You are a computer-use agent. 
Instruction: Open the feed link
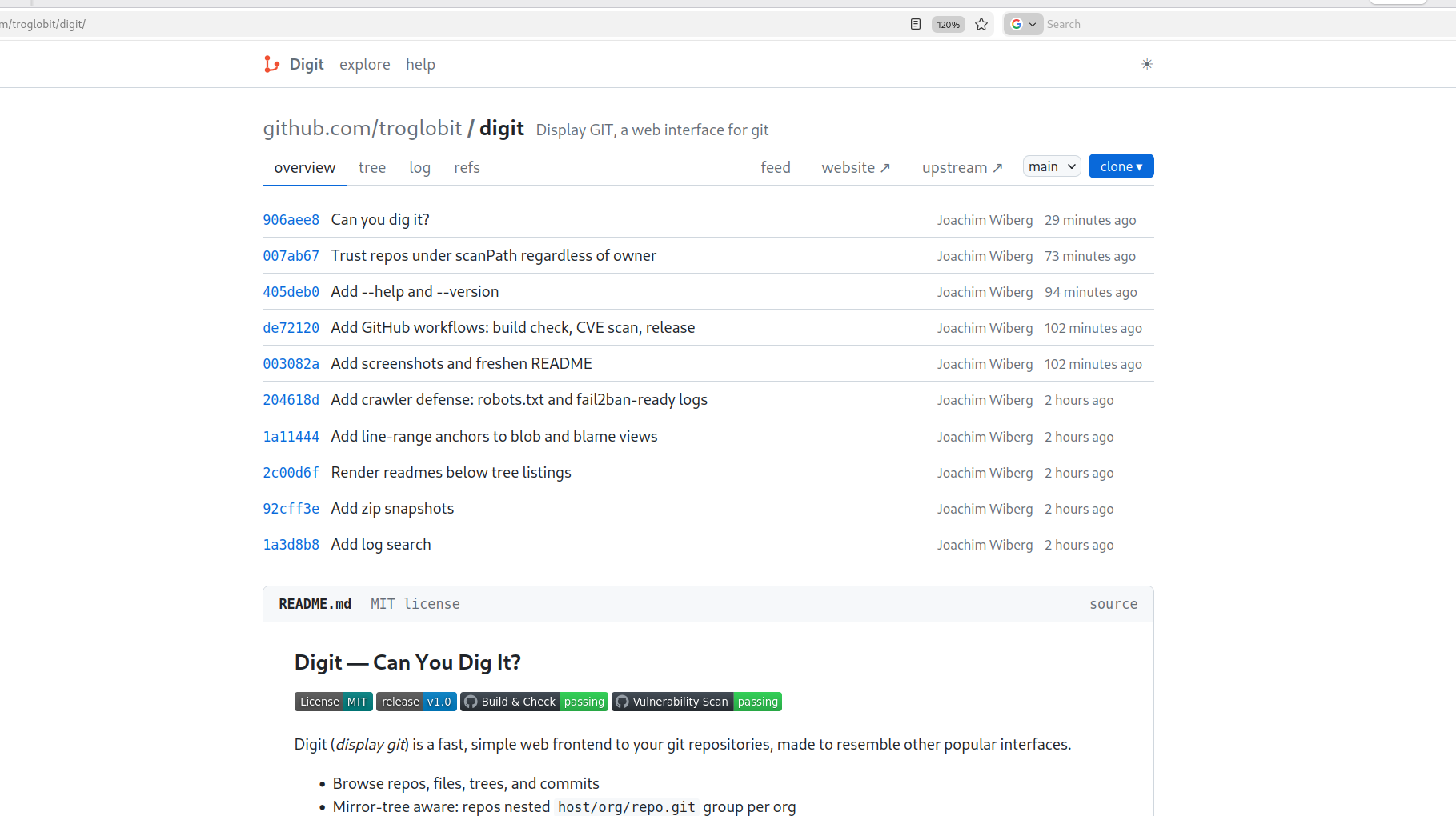(776, 167)
